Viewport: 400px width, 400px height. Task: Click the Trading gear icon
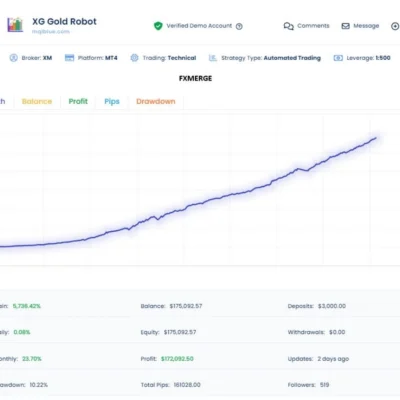point(134,58)
